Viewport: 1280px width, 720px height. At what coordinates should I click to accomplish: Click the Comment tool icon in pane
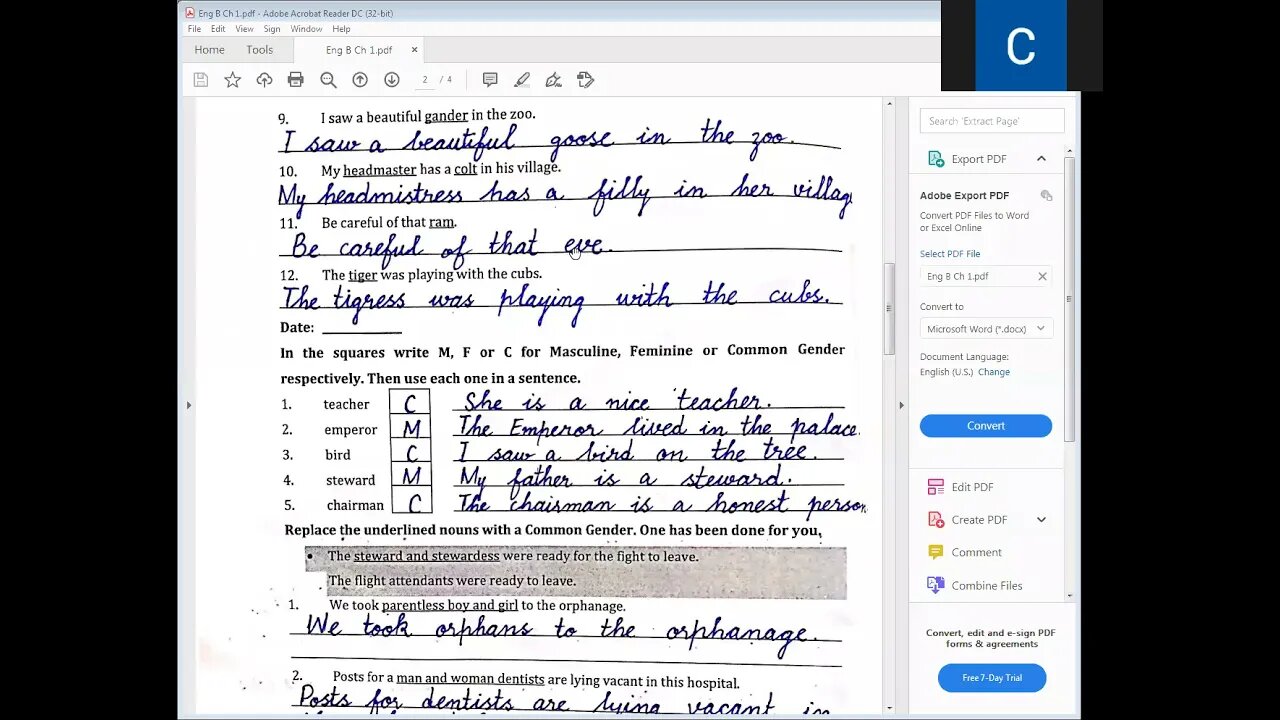pos(936,552)
